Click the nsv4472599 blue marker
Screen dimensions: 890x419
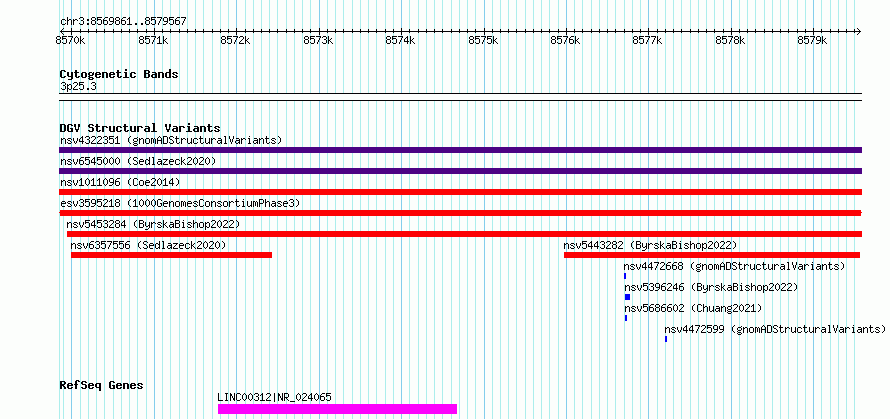click(x=666, y=339)
